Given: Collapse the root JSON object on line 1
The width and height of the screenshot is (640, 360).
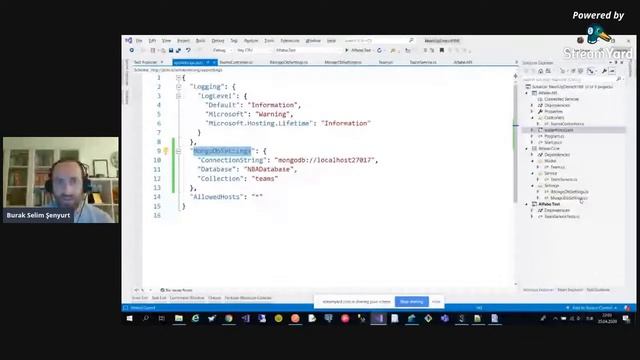Looking at the screenshot, I should [x=178, y=78].
